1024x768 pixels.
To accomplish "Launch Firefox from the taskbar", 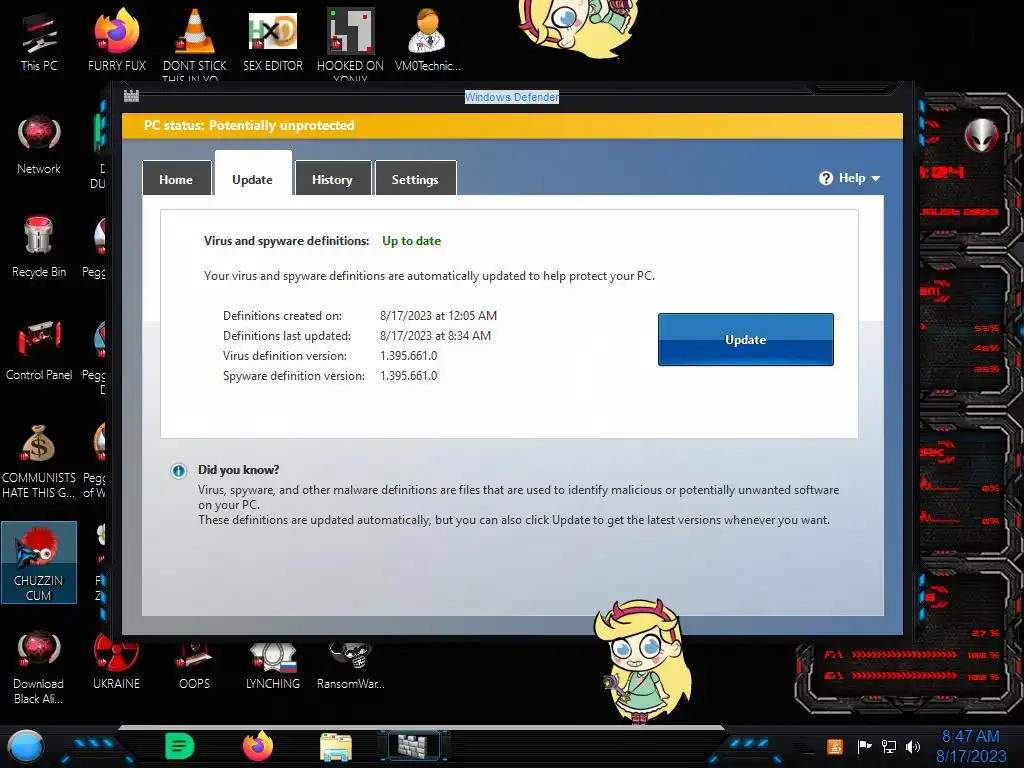I will coord(257,746).
